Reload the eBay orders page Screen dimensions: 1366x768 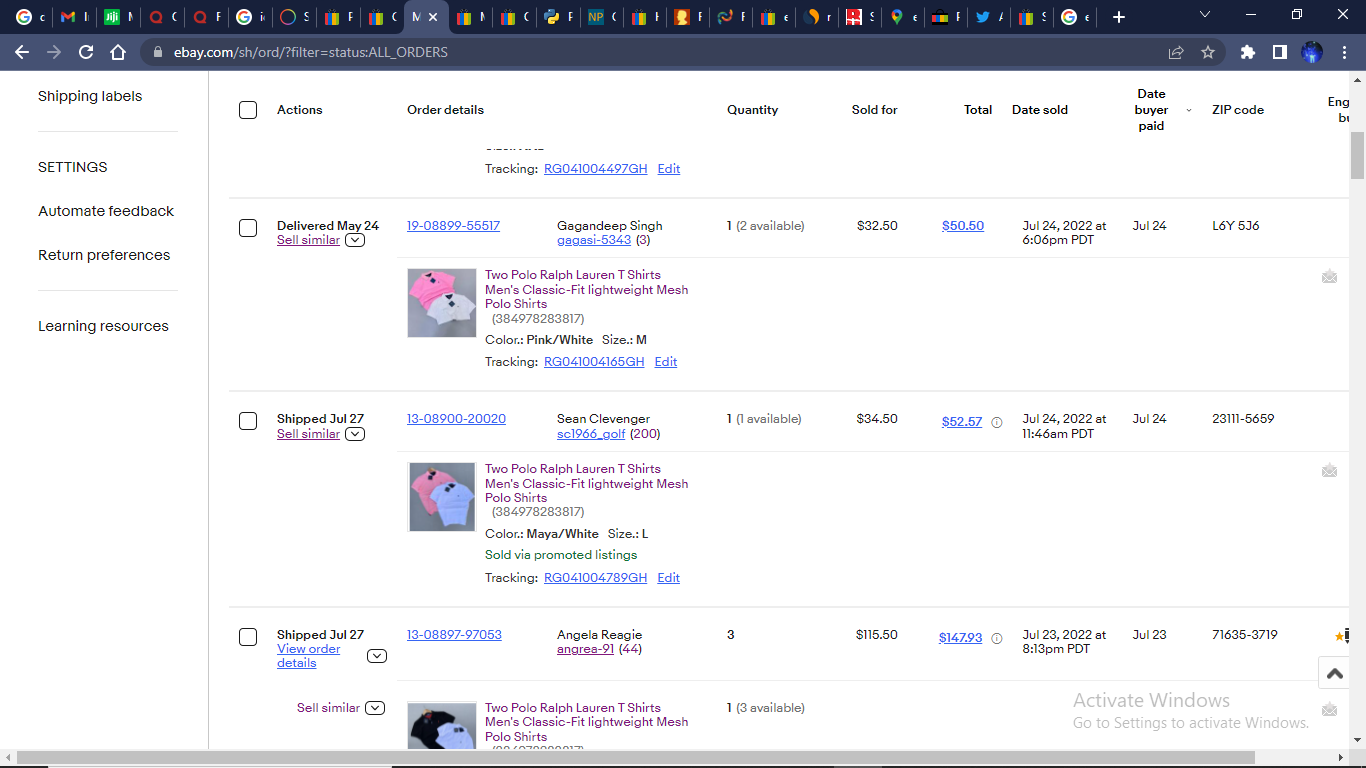click(x=86, y=52)
